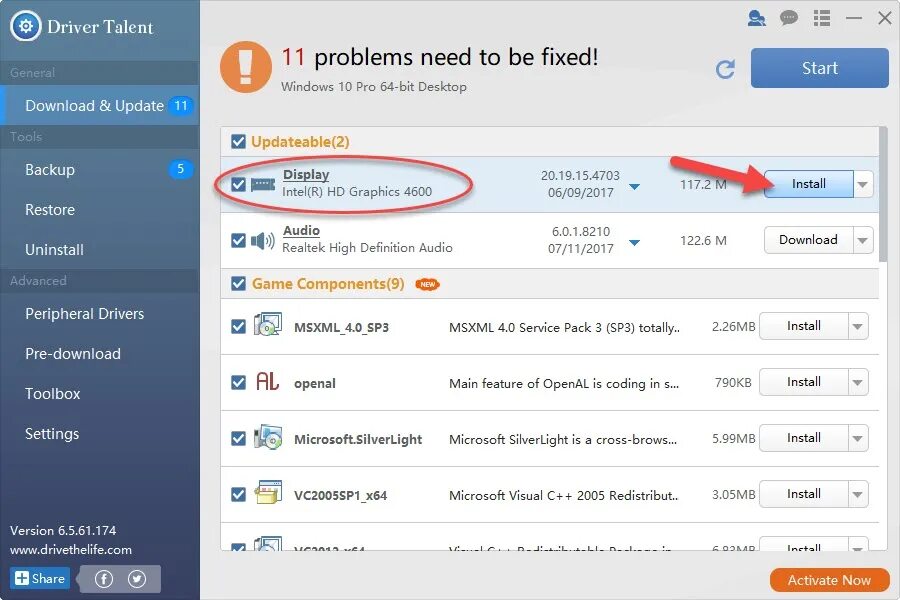Uncheck the Updateable(2) group checkbox

(x=238, y=141)
